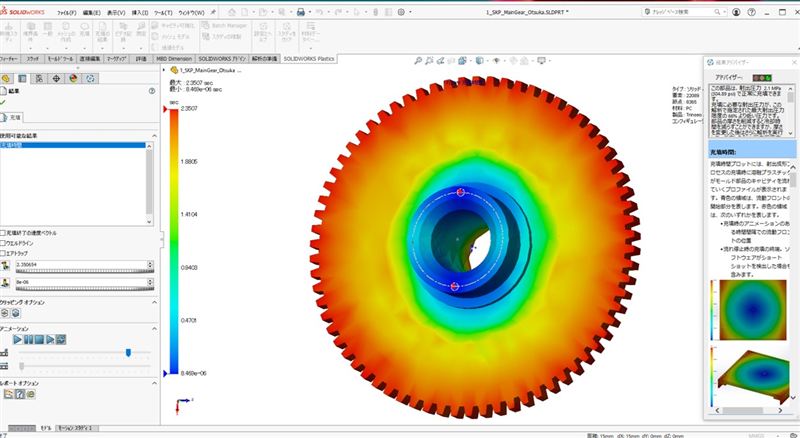This screenshot has height=438, width=800.
Task: Switch to the MBD Dimension tab
Action: (x=174, y=59)
